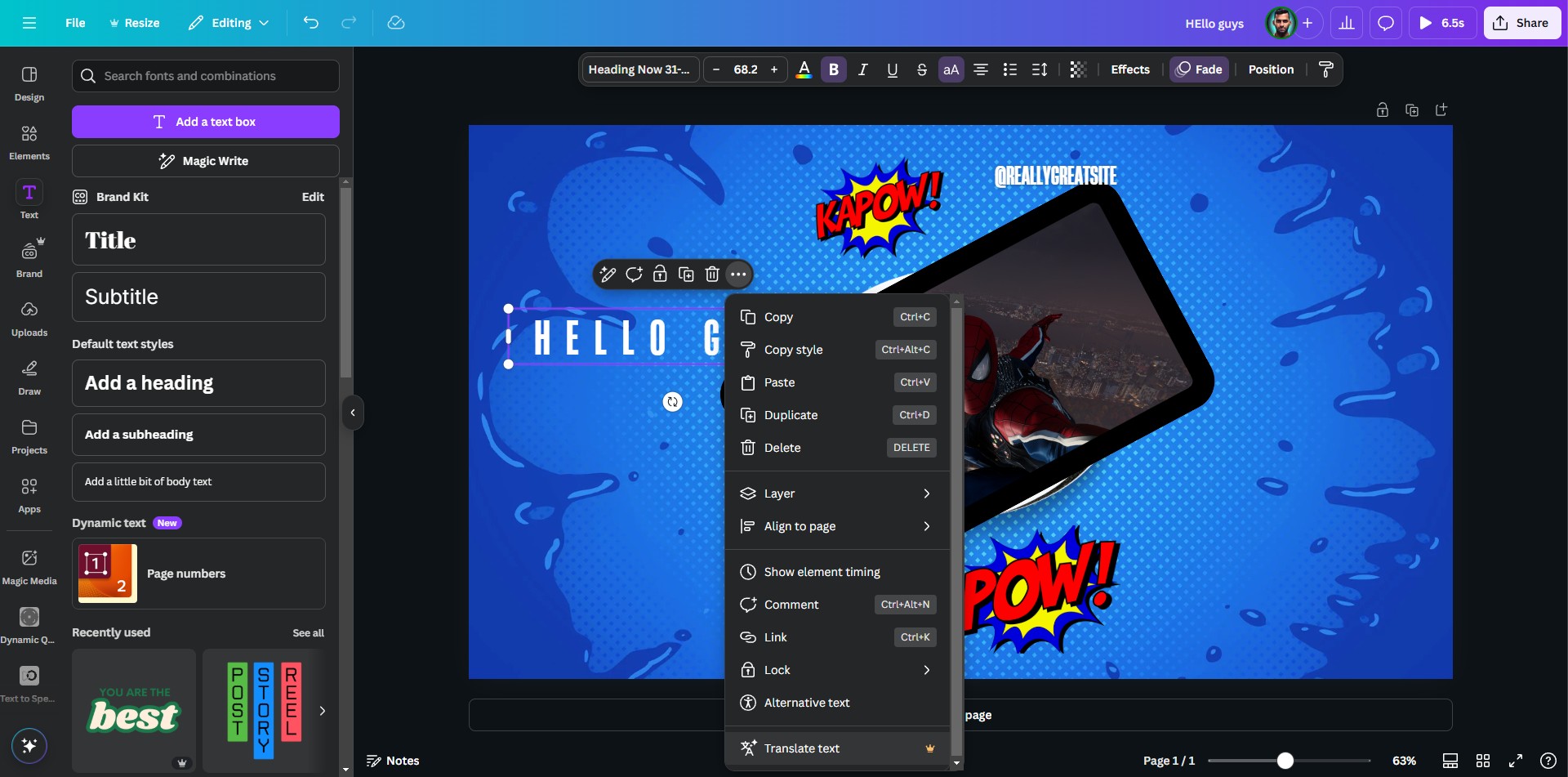
Task: Click the Add a text box button
Action: (206, 122)
